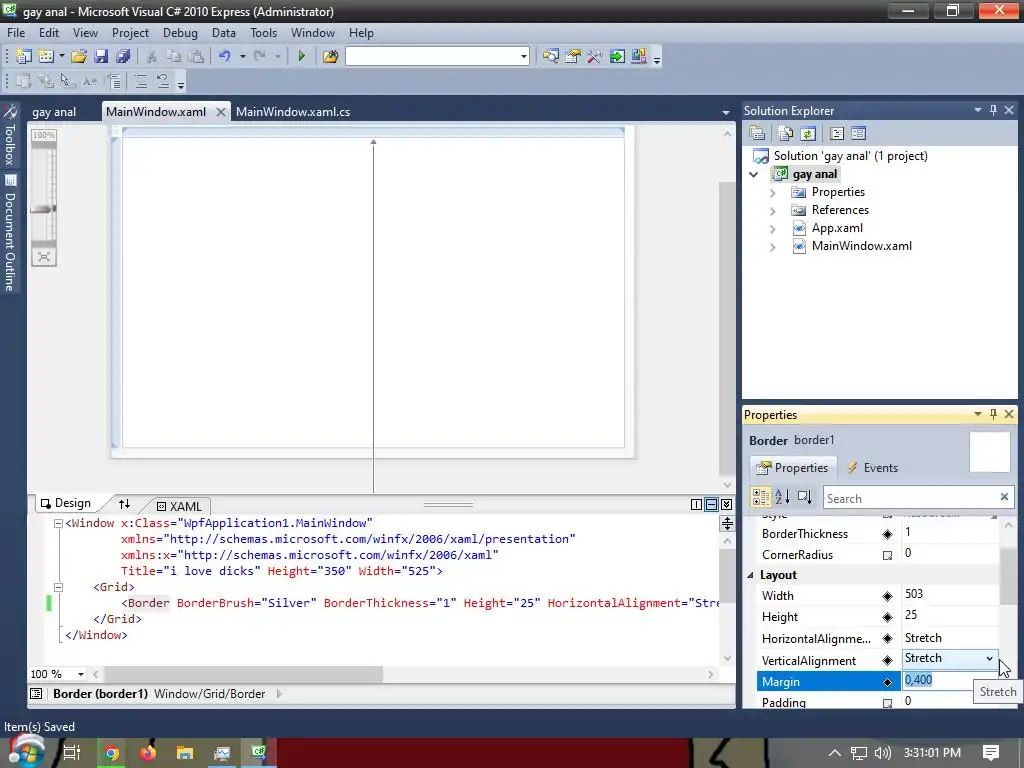This screenshot has width=1024, height=768.
Task: Open the Tools menu
Action: pyautogui.click(x=263, y=33)
